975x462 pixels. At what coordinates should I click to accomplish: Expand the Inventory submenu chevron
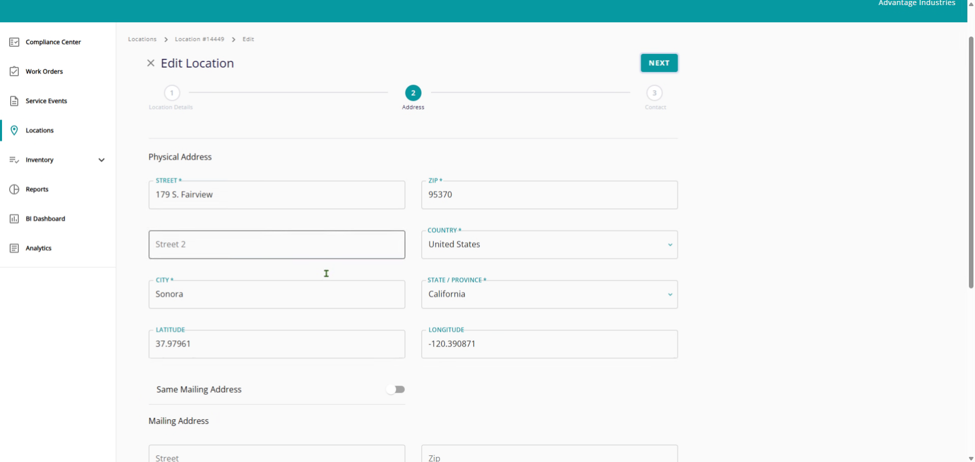tap(102, 160)
